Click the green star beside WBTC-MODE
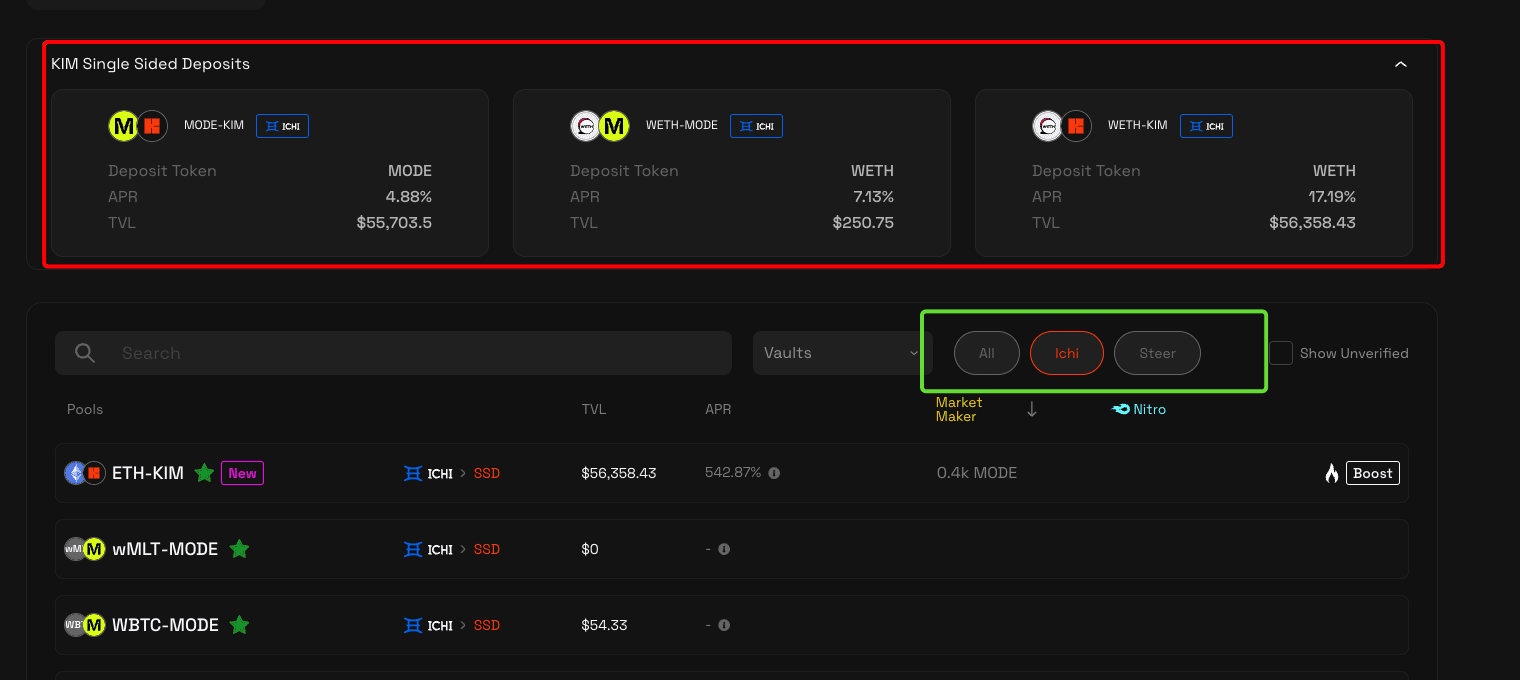Image resolution: width=1520 pixels, height=680 pixels. click(x=239, y=625)
